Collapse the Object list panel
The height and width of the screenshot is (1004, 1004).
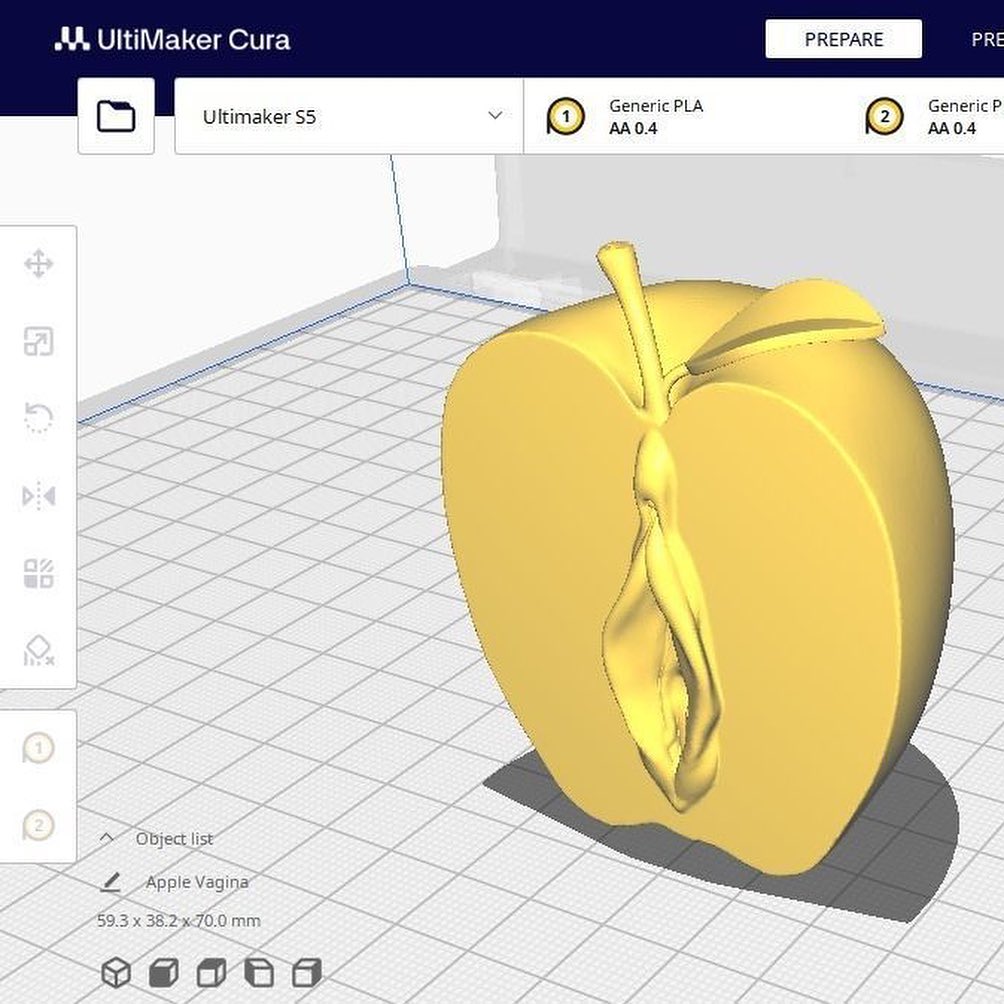click(x=108, y=838)
